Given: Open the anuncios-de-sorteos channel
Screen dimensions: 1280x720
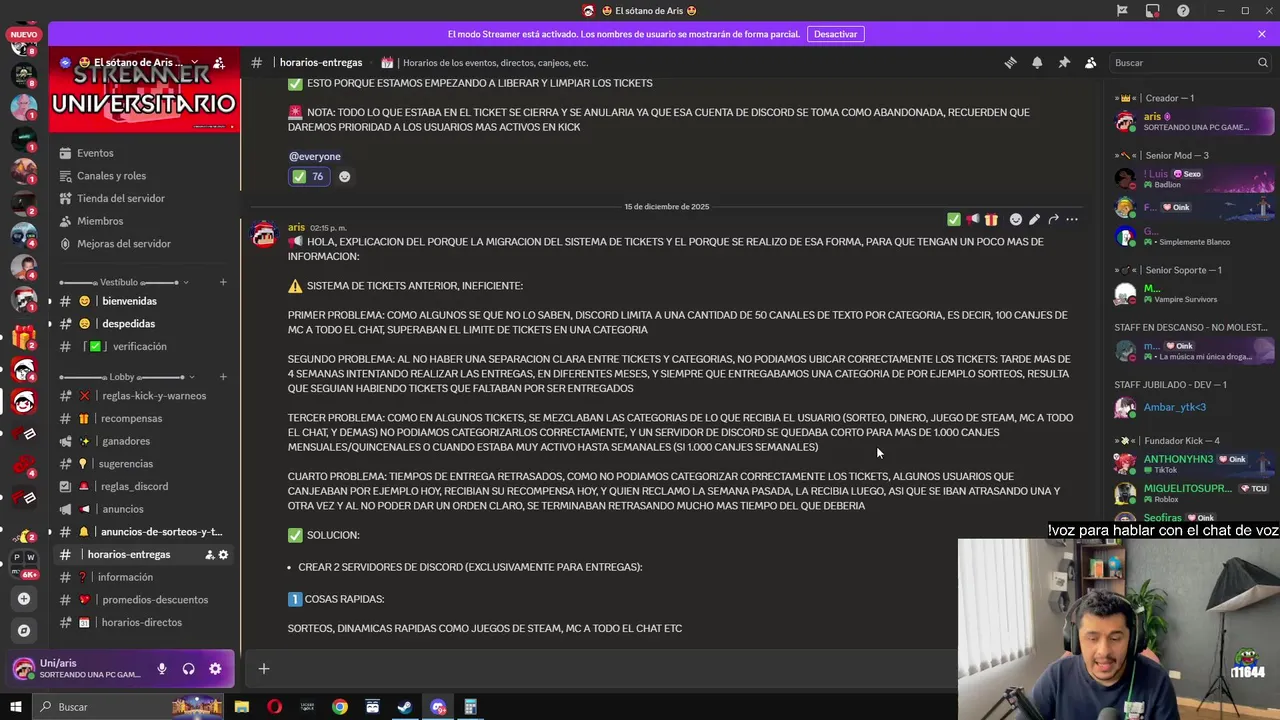Looking at the screenshot, I should tap(145, 532).
